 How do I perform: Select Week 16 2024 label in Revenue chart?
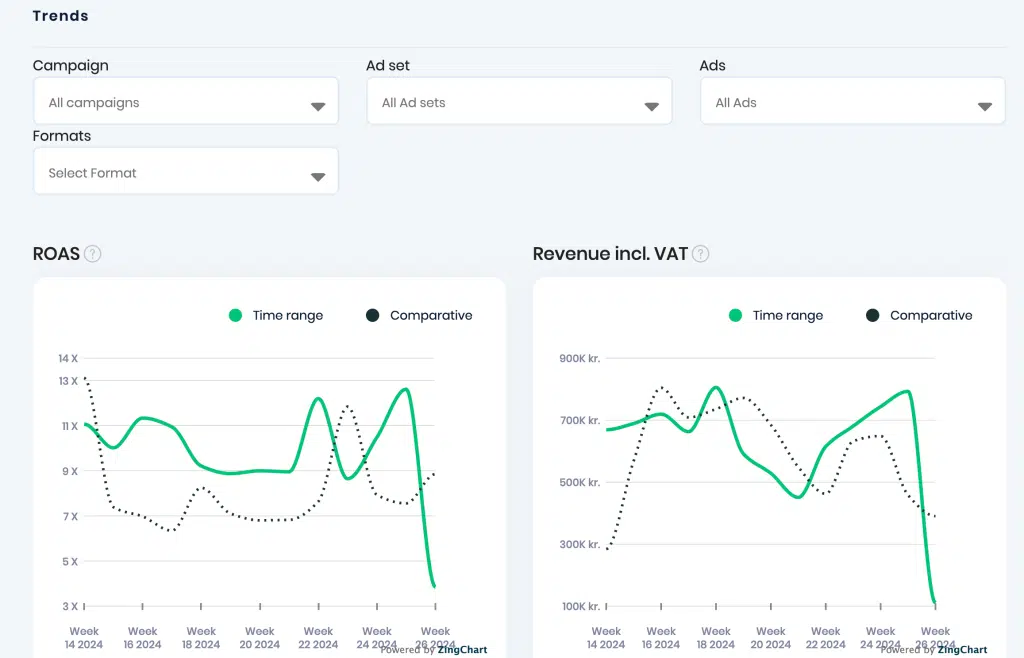point(661,638)
